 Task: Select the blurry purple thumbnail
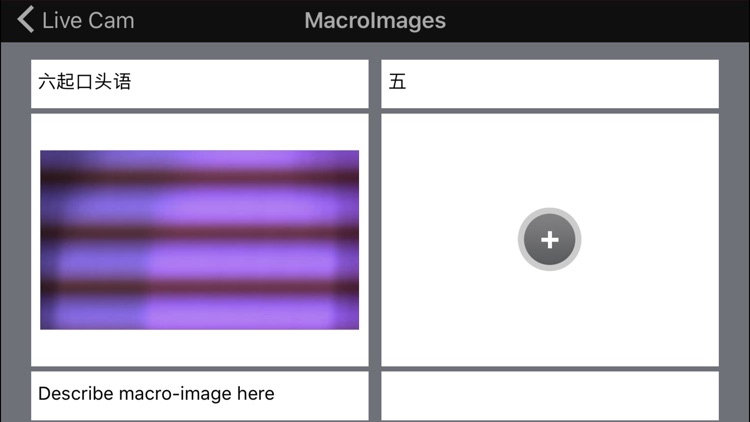coord(199,239)
